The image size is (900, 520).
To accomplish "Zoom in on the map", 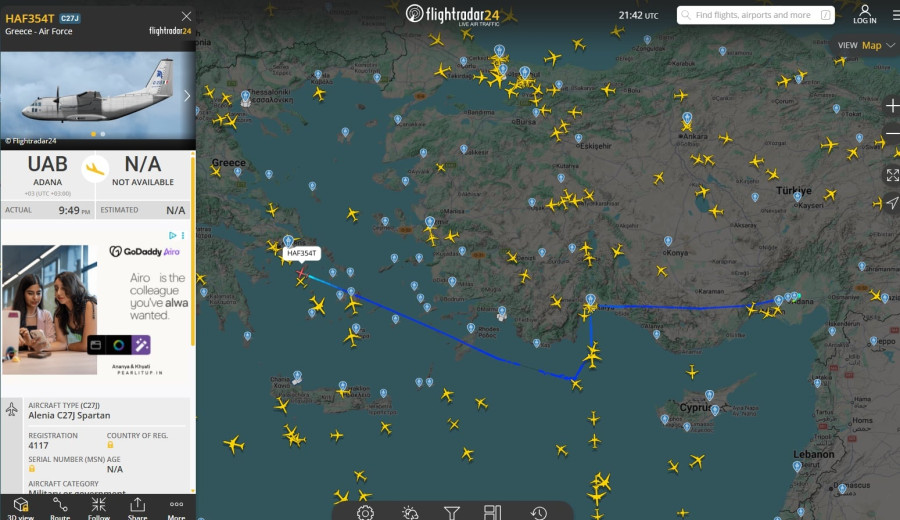I will point(892,106).
